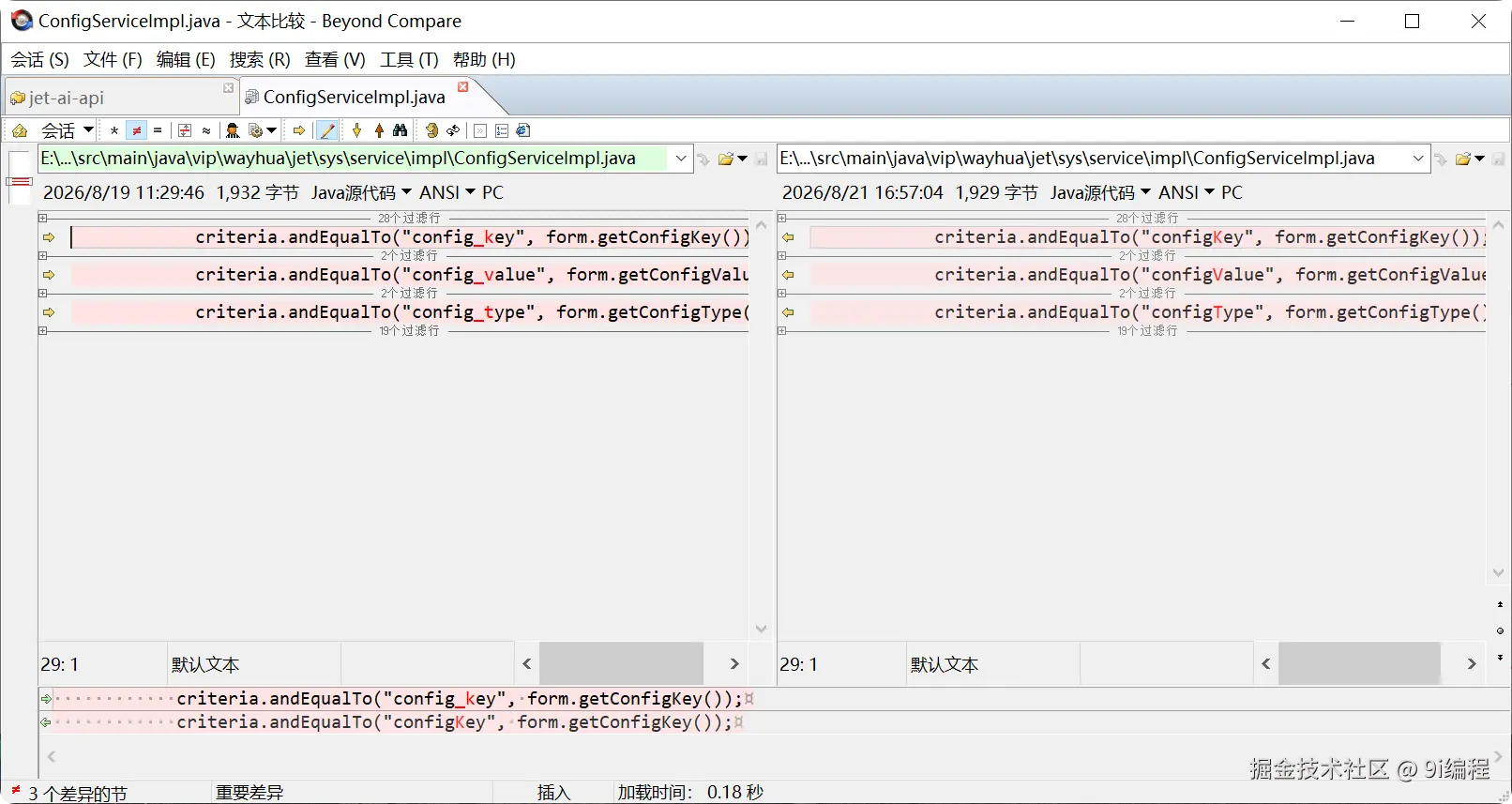1512x804 pixels.
Task: Click the Swap sides icon
Action: pyautogui.click(x=431, y=130)
